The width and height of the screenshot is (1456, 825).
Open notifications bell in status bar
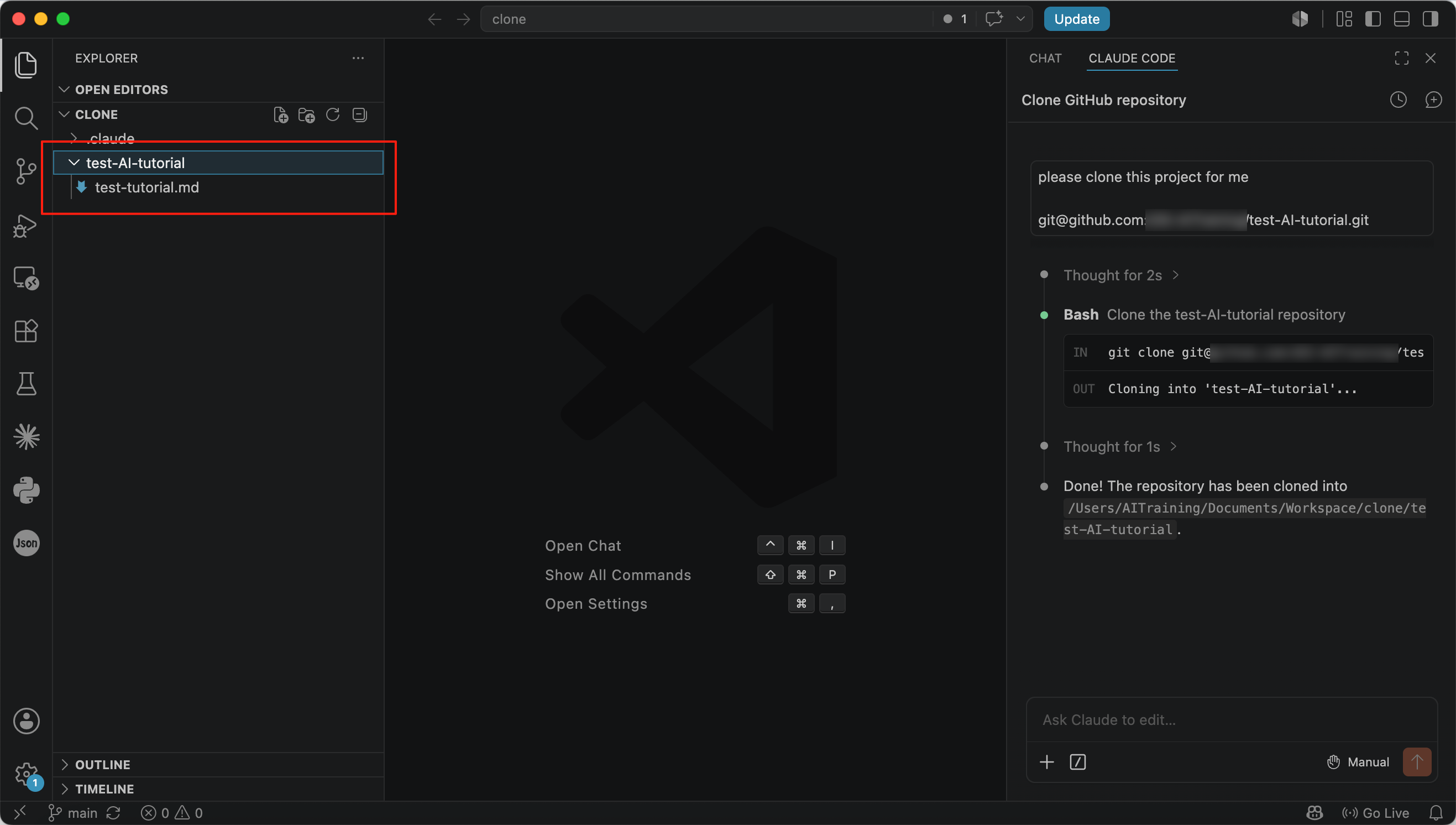coord(1436,813)
